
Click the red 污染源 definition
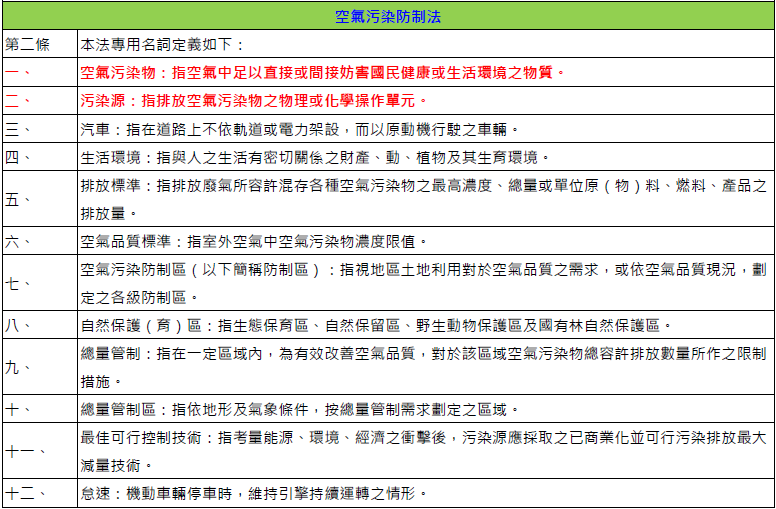254,101
